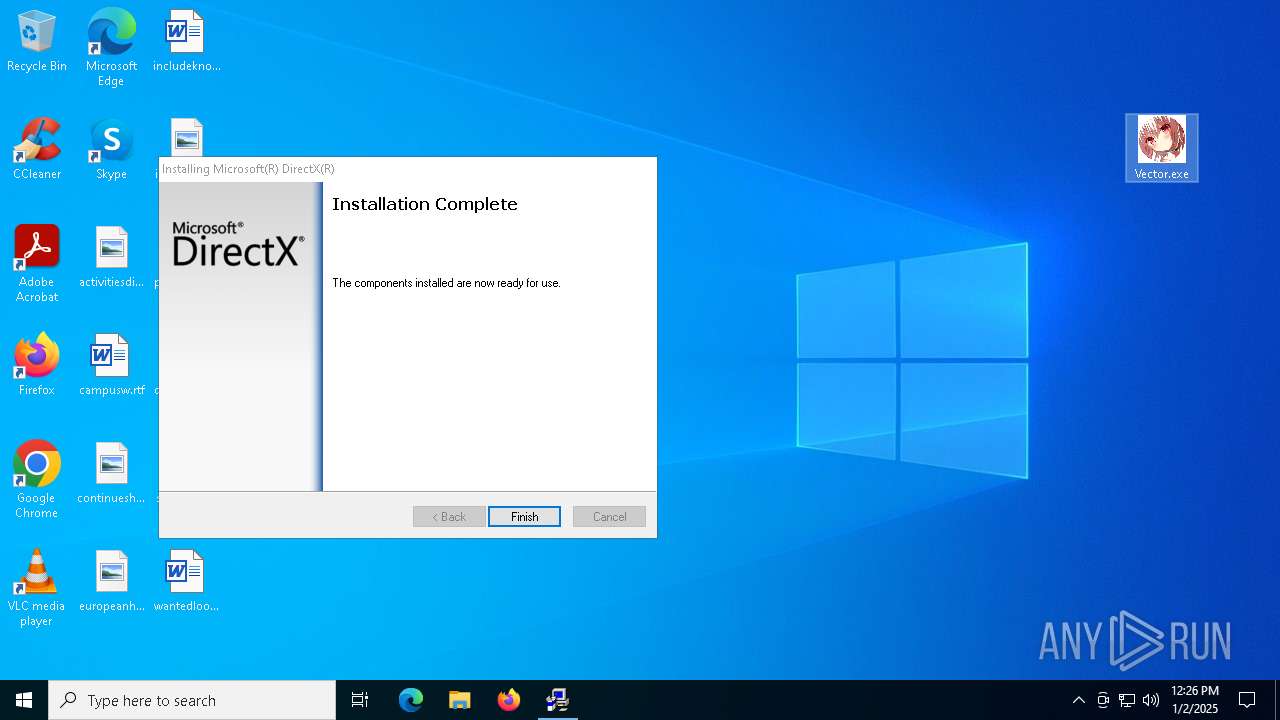Viewport: 1280px width, 720px height.
Task: Select the activitiesdi... image file
Action: click(x=111, y=258)
